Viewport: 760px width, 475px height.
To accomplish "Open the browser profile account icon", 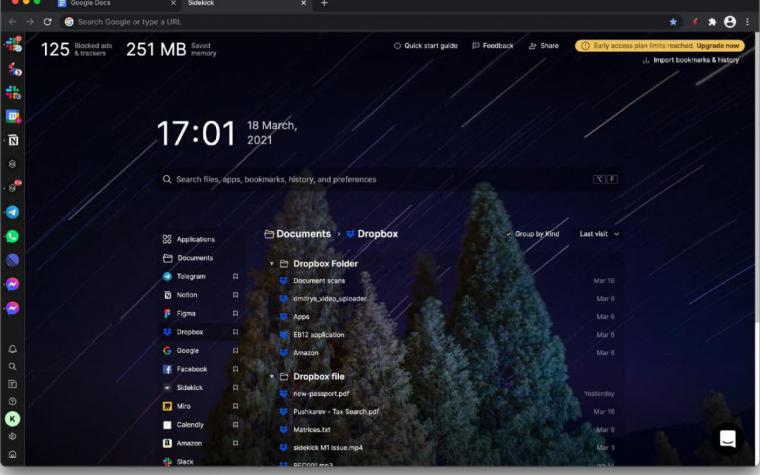I will coord(730,22).
